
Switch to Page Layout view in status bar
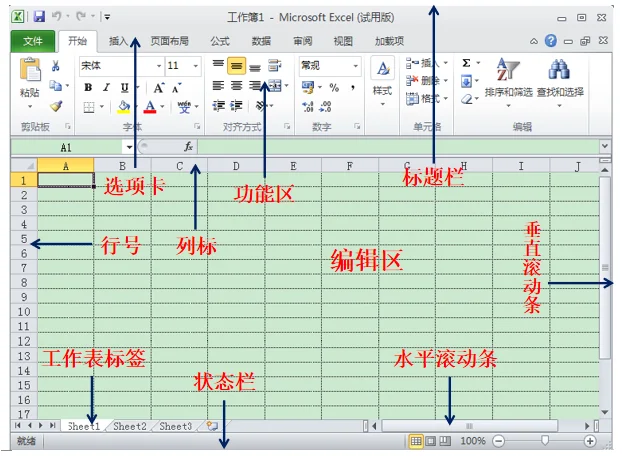coord(430,441)
